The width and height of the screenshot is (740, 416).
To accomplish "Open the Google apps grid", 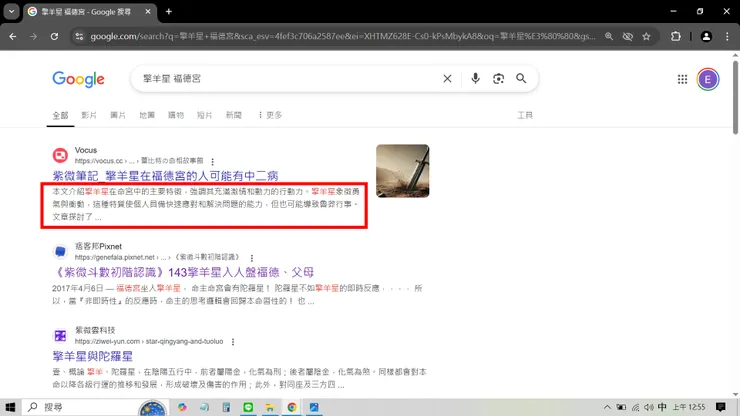I will (682, 79).
